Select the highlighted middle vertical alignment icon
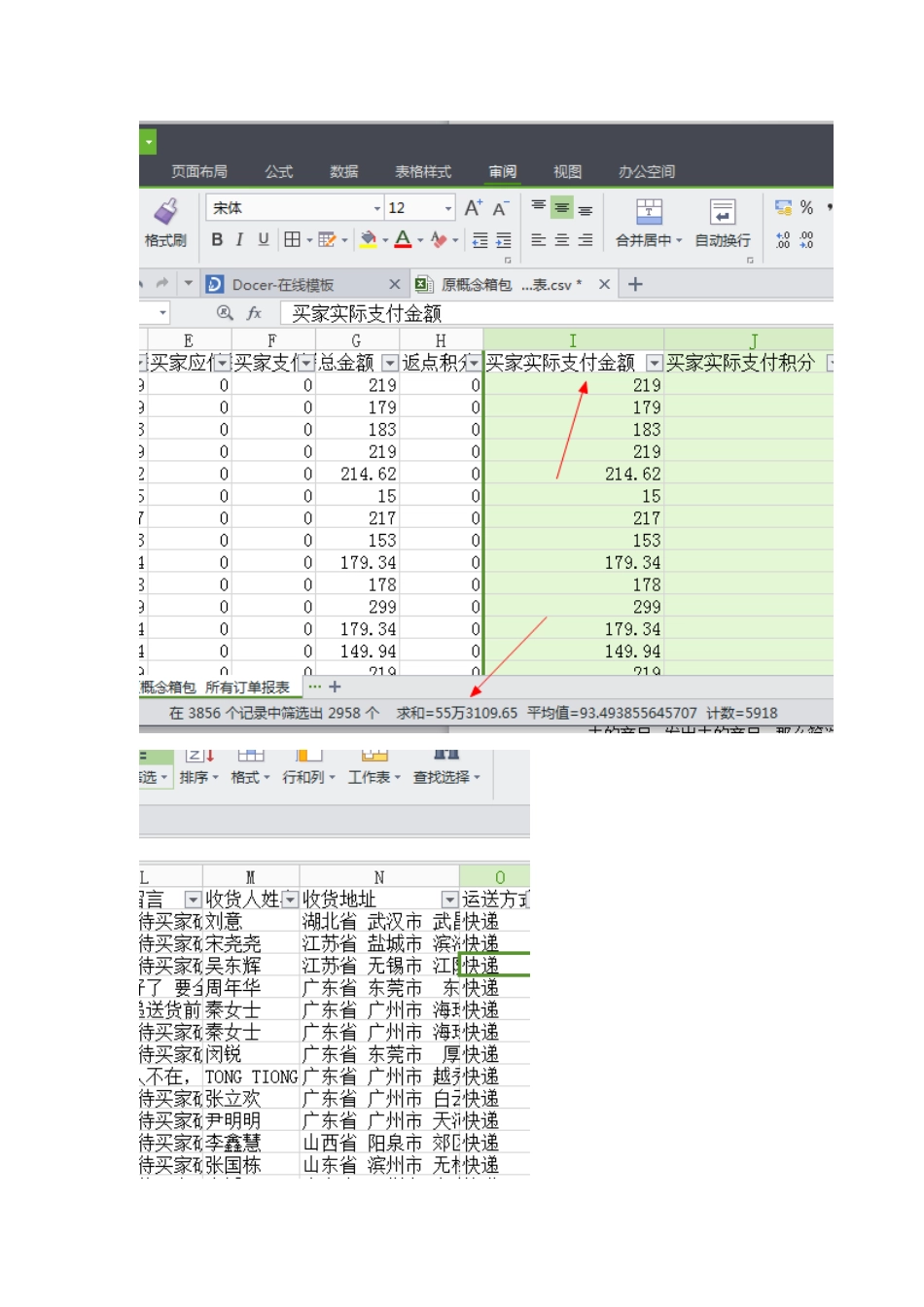This screenshot has height=1307, width=924. 561,207
